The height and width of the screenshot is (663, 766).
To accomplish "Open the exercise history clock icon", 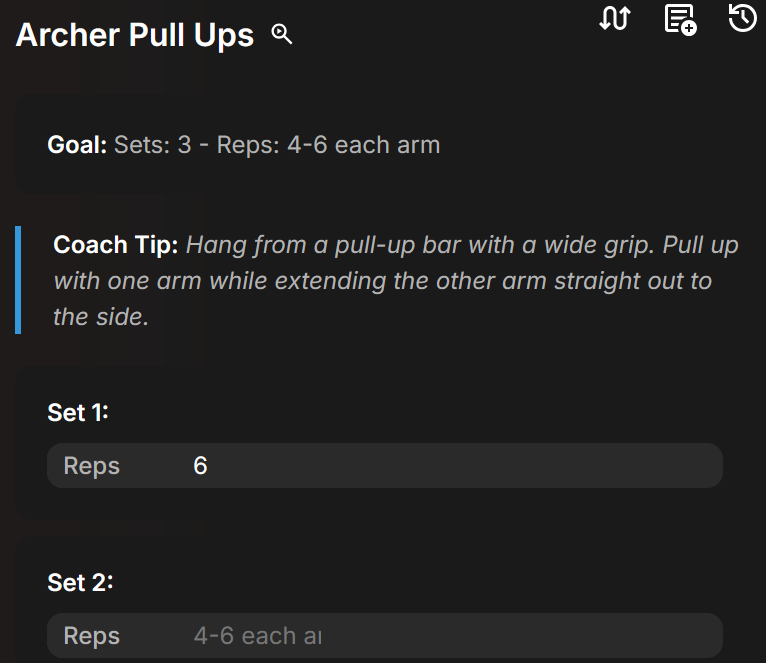I will coord(742,18).
